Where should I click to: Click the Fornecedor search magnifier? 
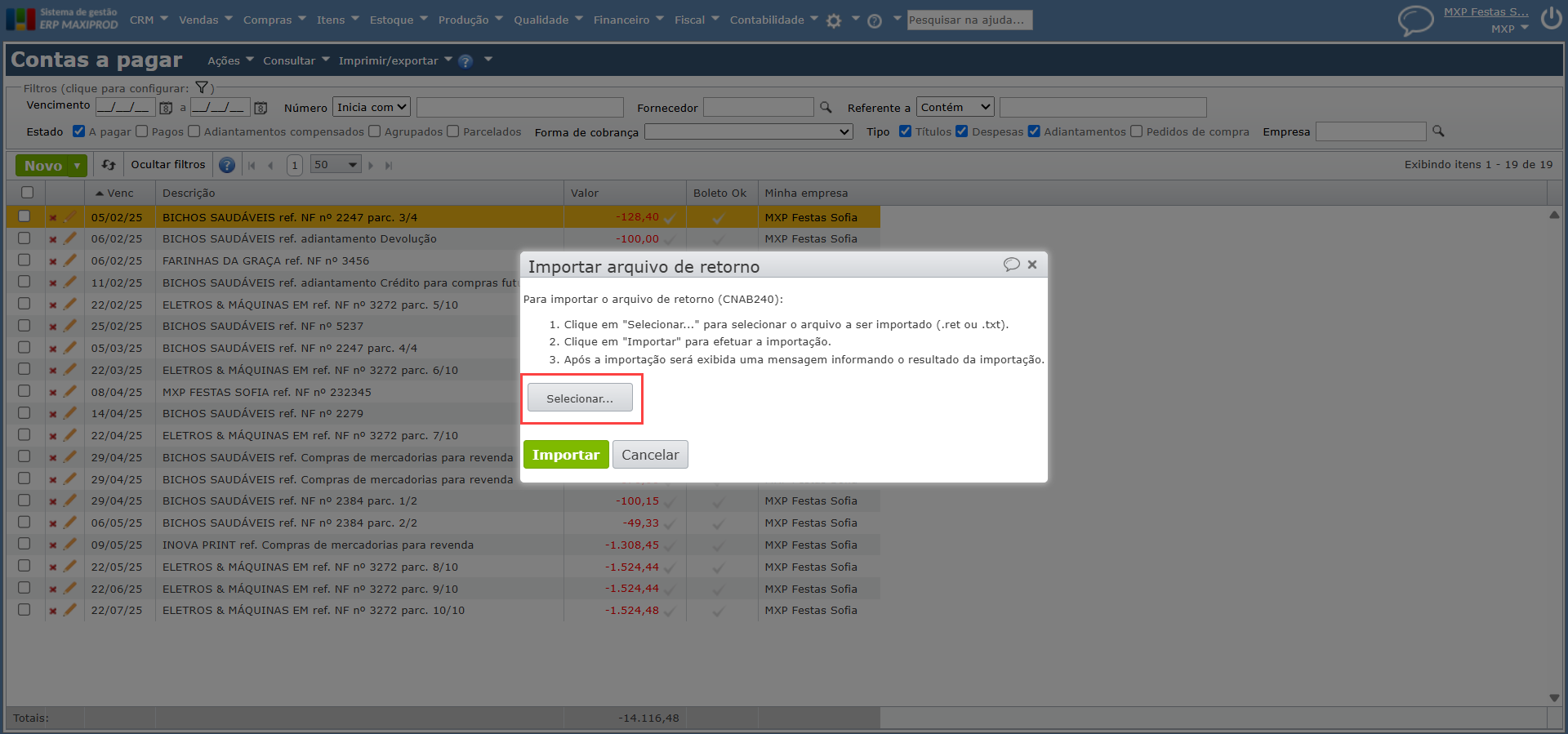[826, 107]
